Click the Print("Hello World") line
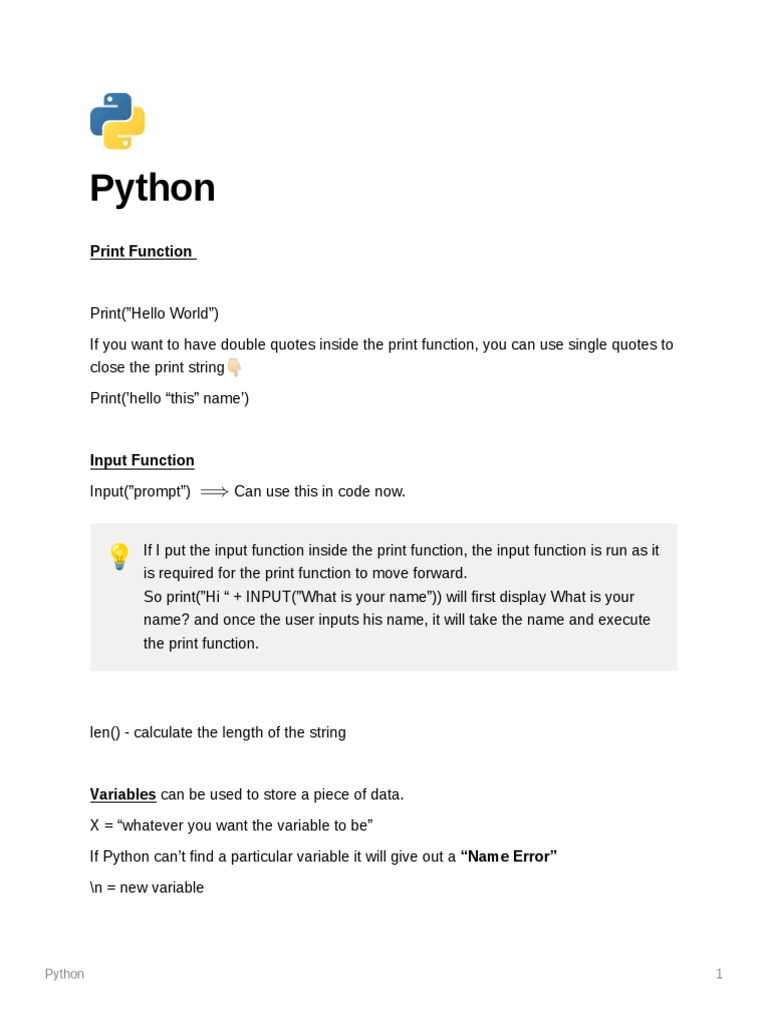This screenshot has width=768, height=1024. [x=154, y=313]
